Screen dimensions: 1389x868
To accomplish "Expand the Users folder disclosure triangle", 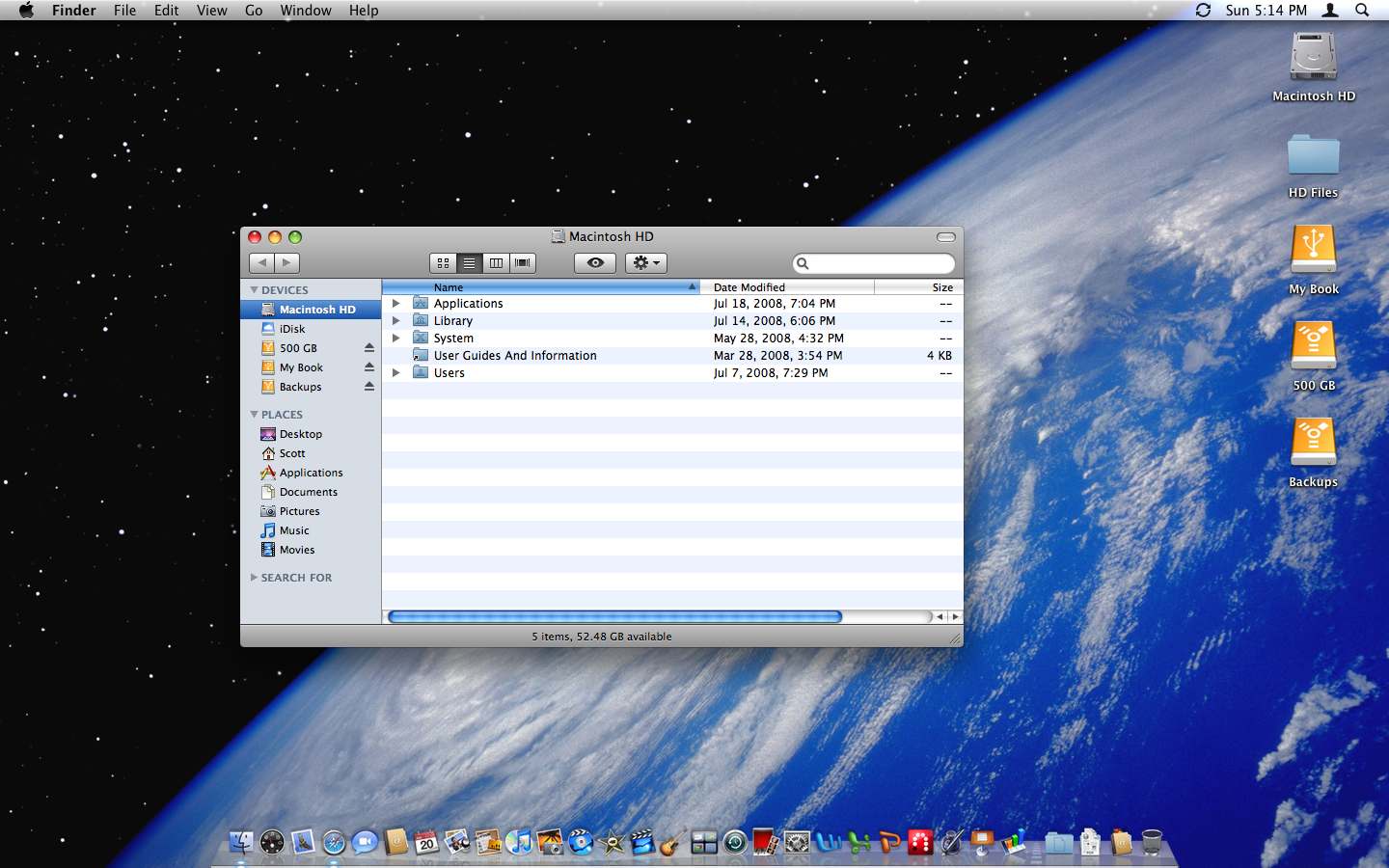I will tap(395, 373).
